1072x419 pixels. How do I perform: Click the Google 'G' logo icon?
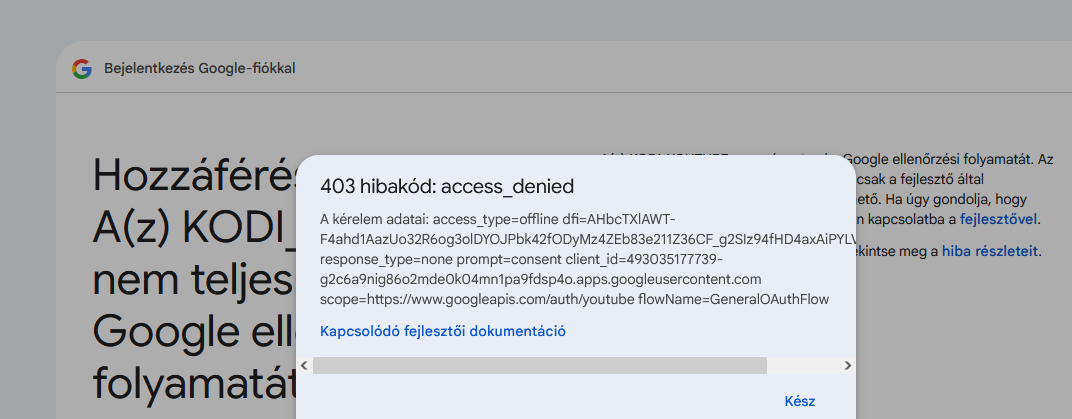[82, 68]
